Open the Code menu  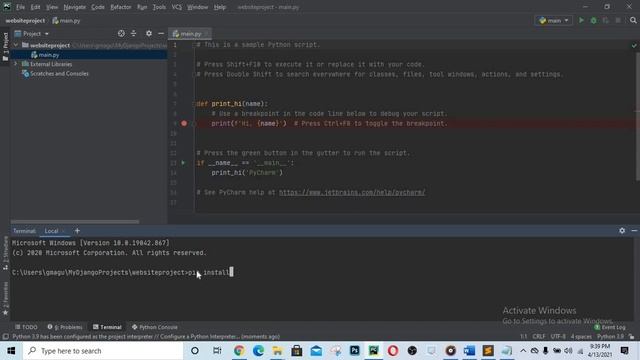coord(98,7)
